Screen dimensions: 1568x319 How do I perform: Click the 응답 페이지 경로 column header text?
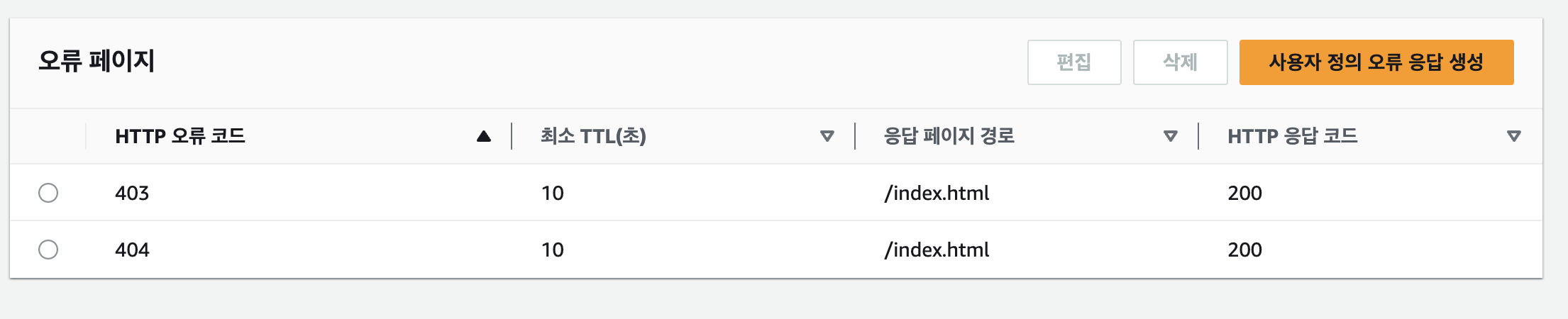[949, 136]
